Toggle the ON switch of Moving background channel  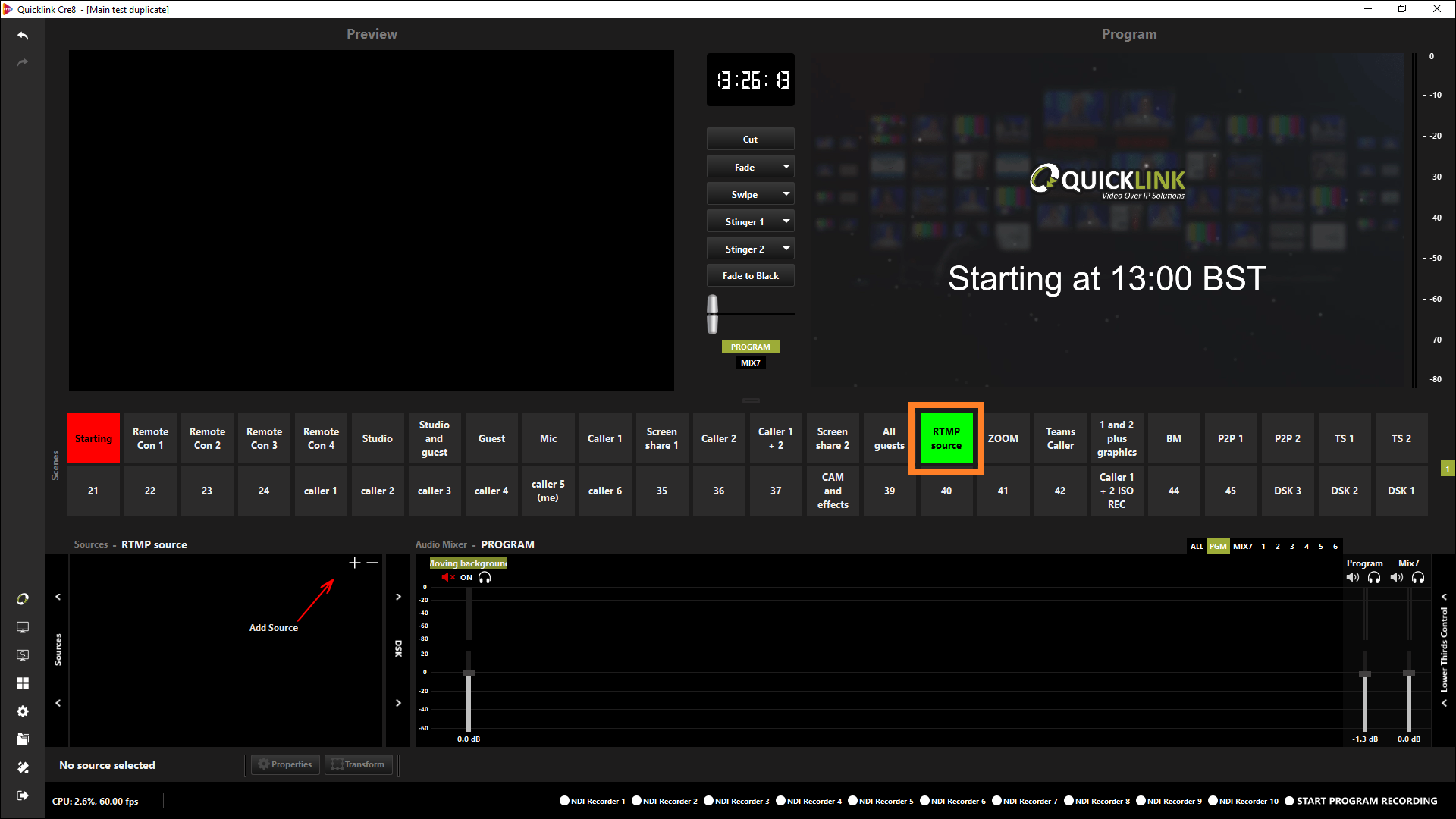point(466,578)
